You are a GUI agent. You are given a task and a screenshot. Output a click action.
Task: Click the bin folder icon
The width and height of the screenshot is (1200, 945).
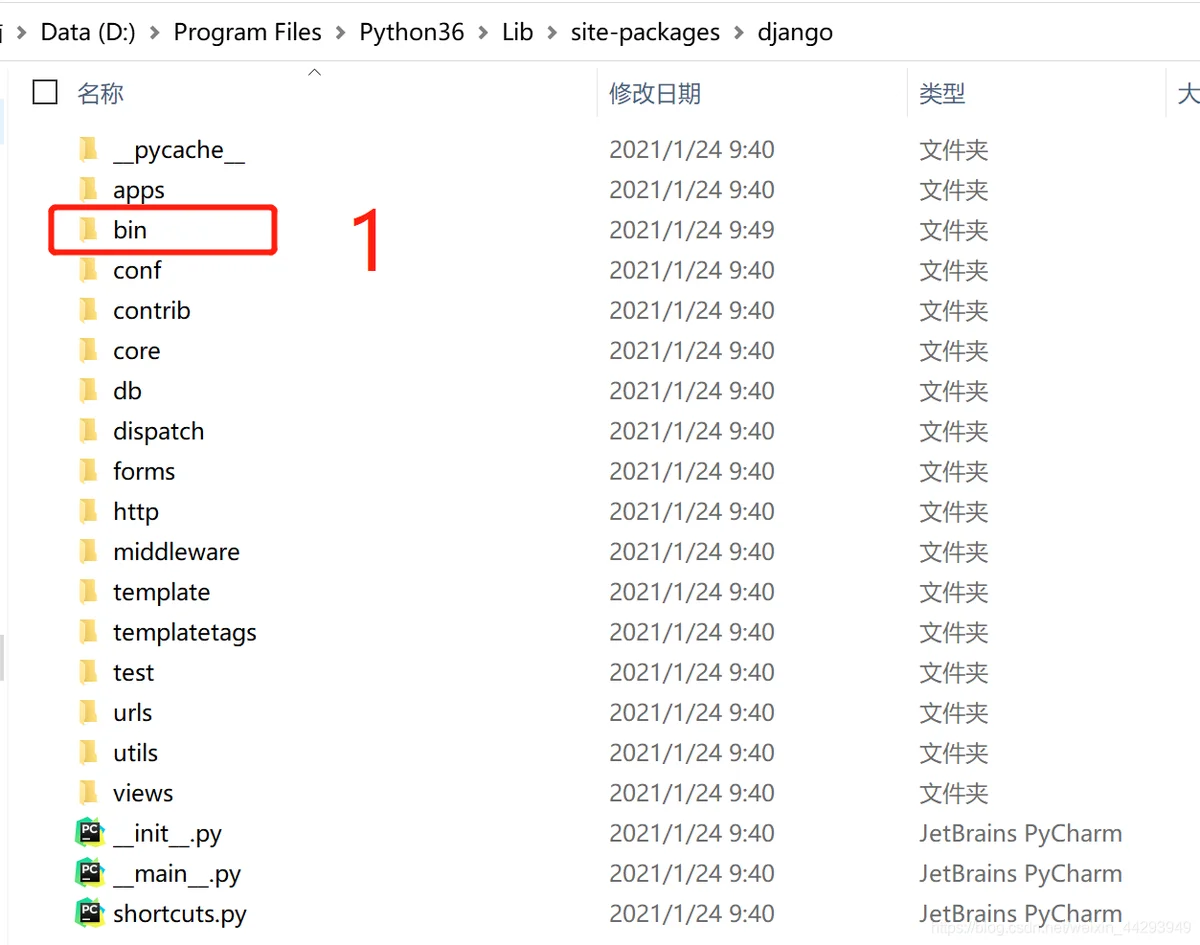tap(89, 230)
